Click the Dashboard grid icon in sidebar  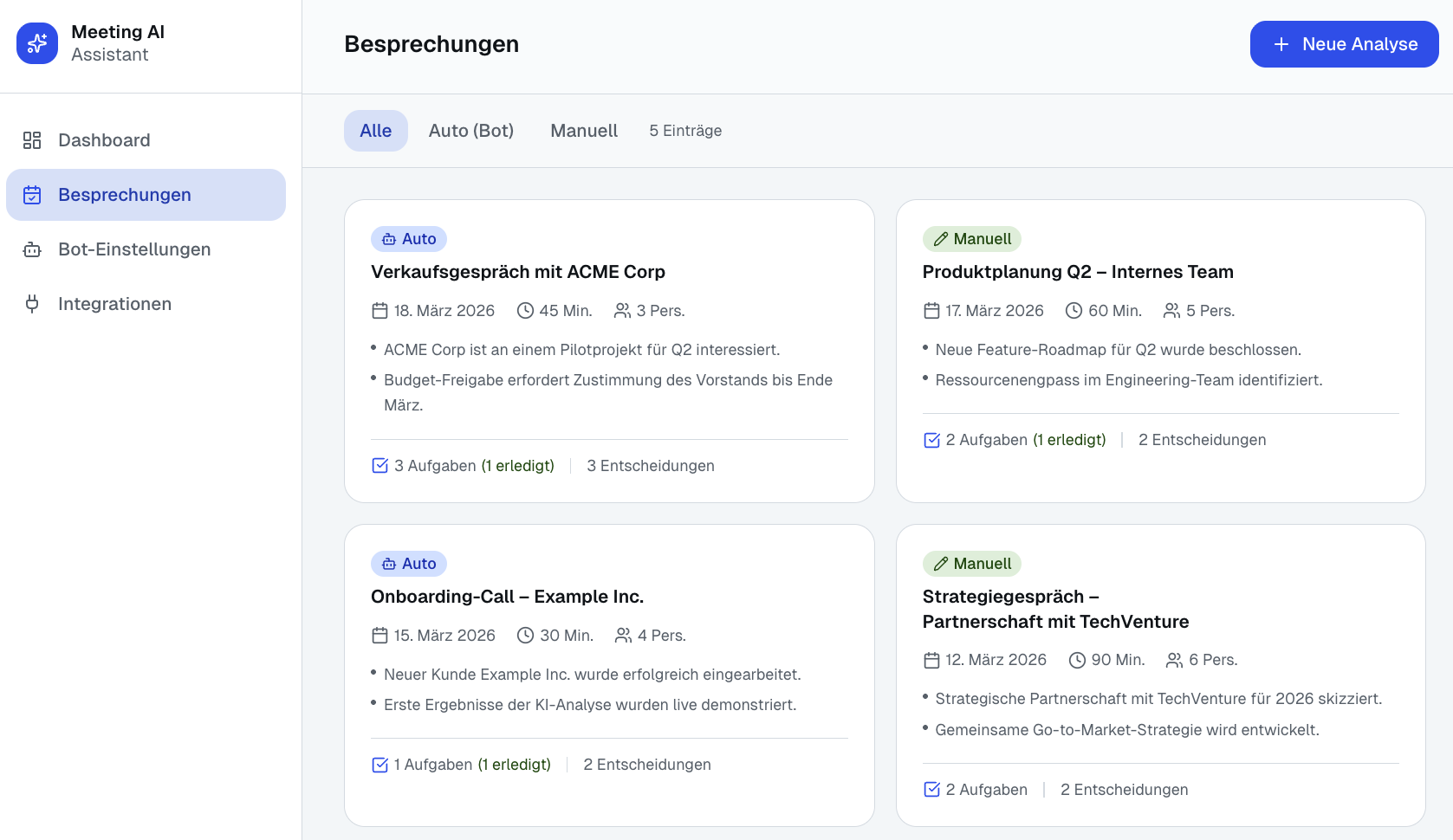pyautogui.click(x=32, y=140)
